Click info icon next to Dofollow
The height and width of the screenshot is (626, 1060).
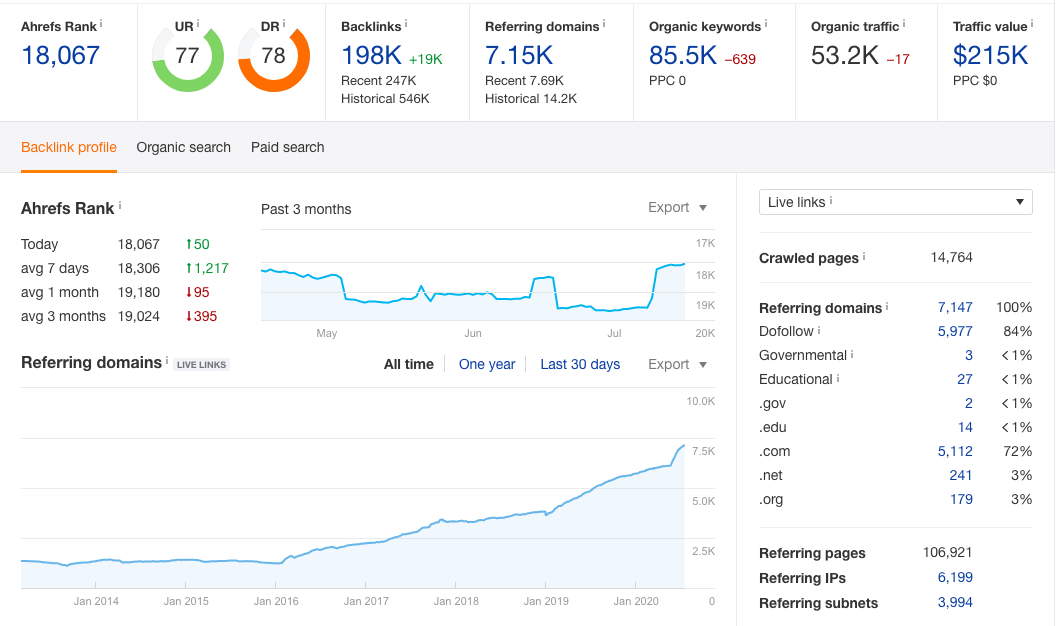point(819,330)
